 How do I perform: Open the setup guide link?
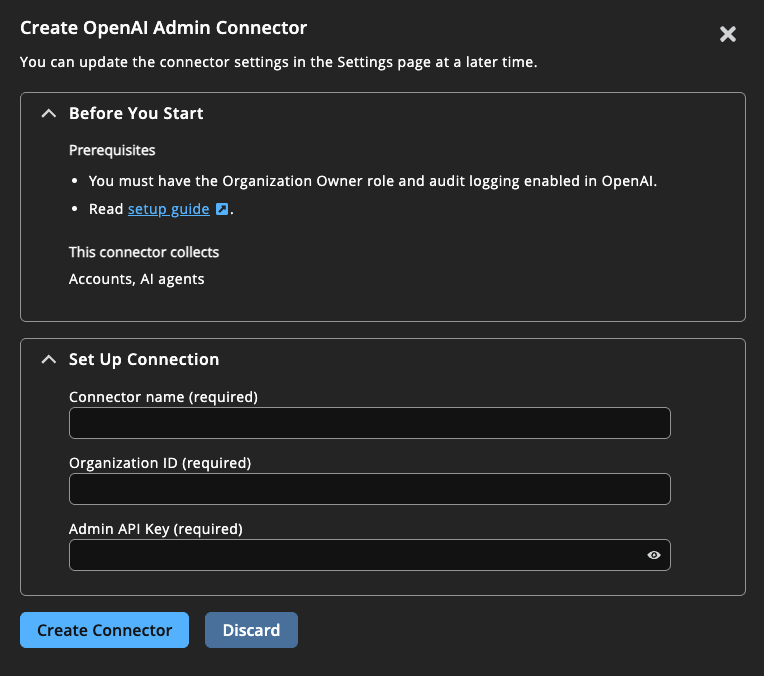click(169, 209)
